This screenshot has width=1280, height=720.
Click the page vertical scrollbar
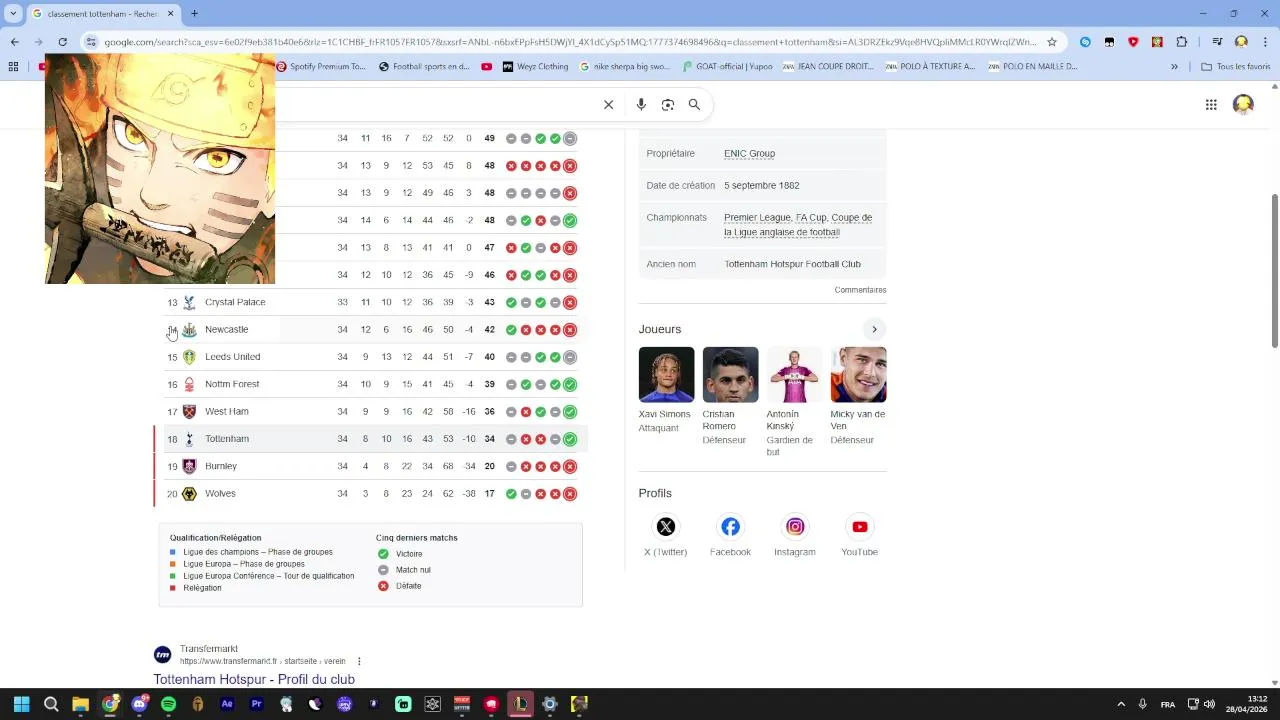click(x=1274, y=270)
